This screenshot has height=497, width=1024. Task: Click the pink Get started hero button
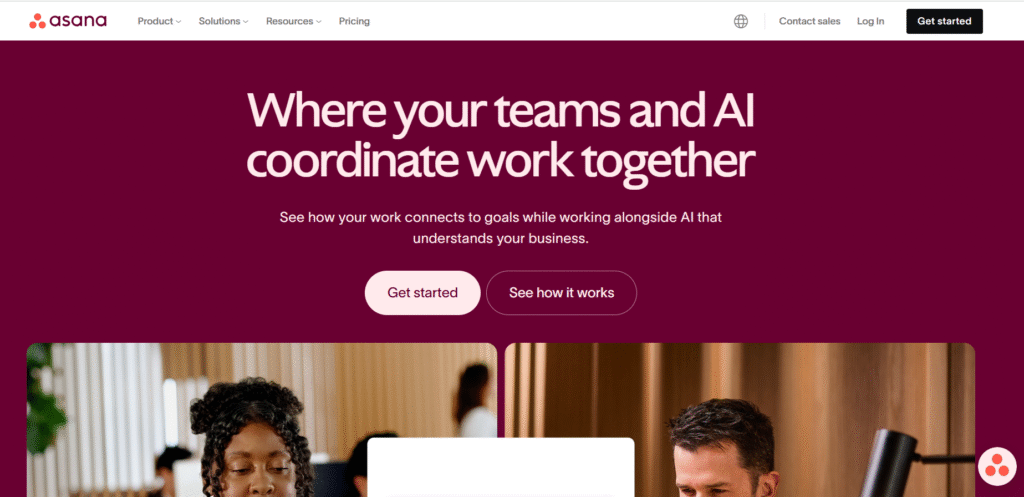(x=423, y=293)
